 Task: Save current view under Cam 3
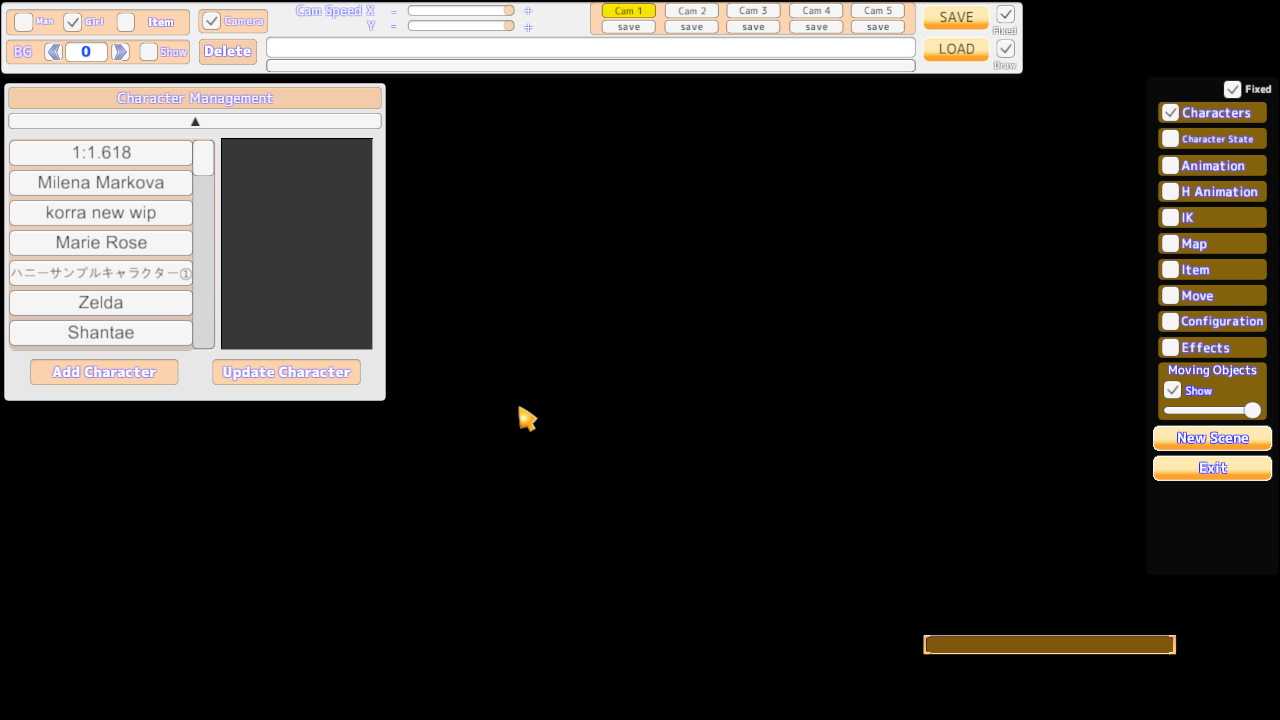tap(753, 27)
